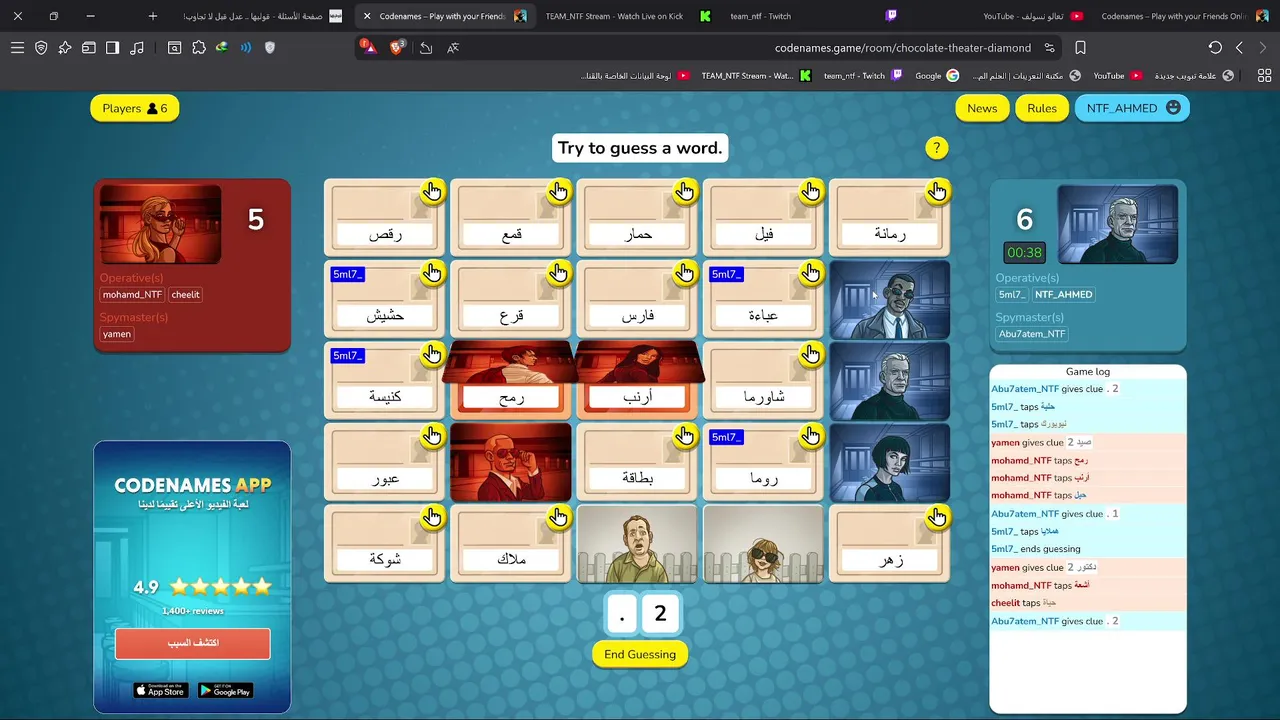Click yamen spymaster name tag

point(117,334)
